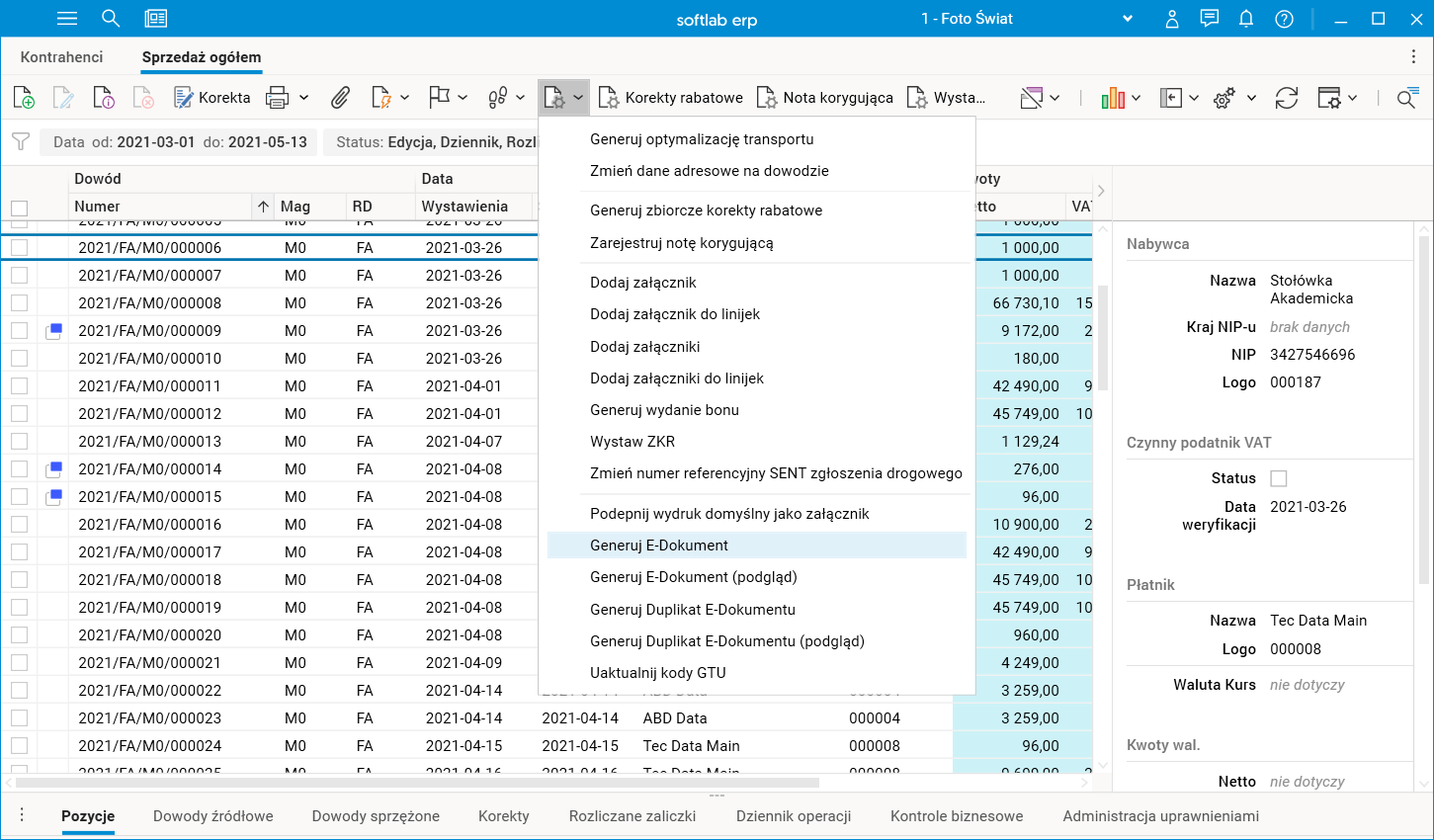Screen dimensions: 1434x840
Task: Check the row 2021/FA/M0/000010 checkbox
Action: click(x=20, y=359)
